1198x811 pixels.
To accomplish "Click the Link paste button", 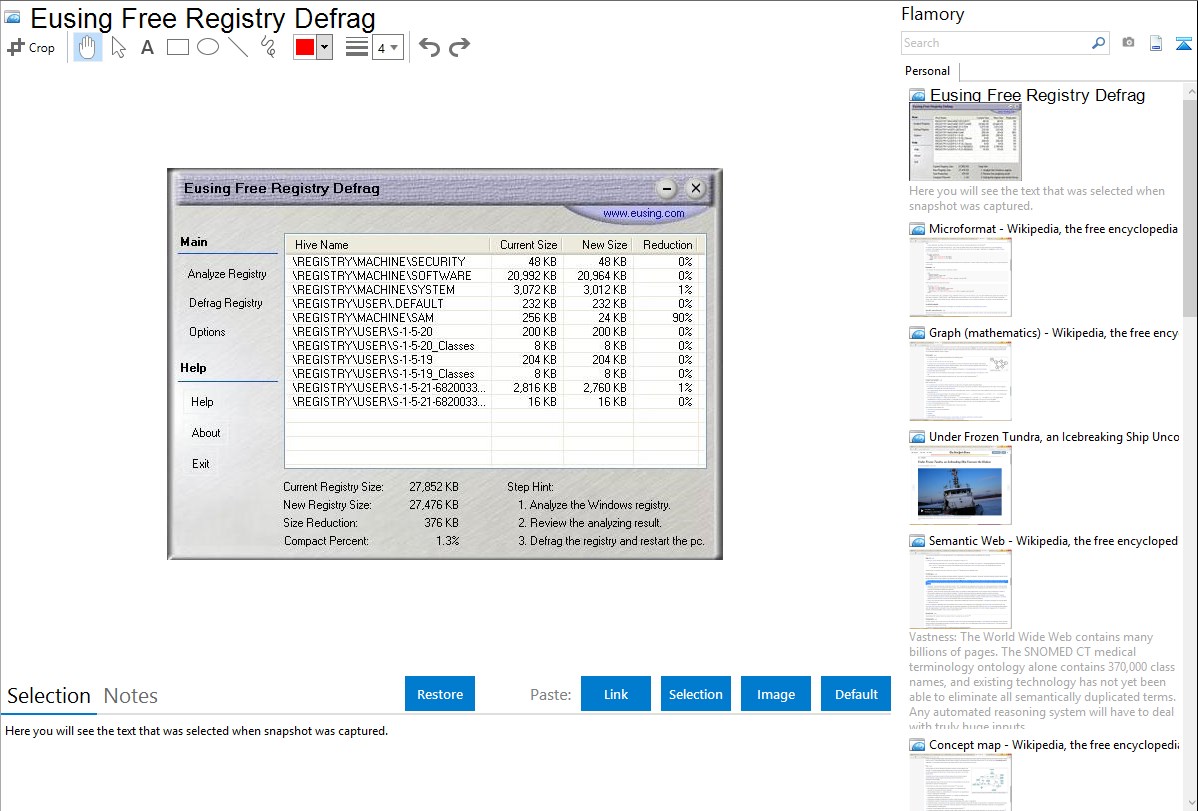I will pyautogui.click(x=616, y=694).
